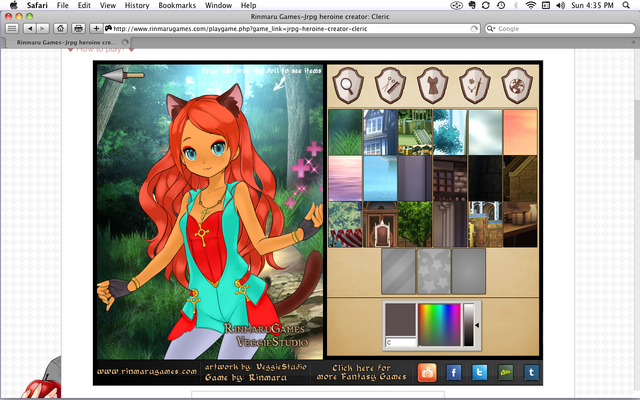Click the black-white brightness slider bar
640x400 pixels.
point(469,324)
